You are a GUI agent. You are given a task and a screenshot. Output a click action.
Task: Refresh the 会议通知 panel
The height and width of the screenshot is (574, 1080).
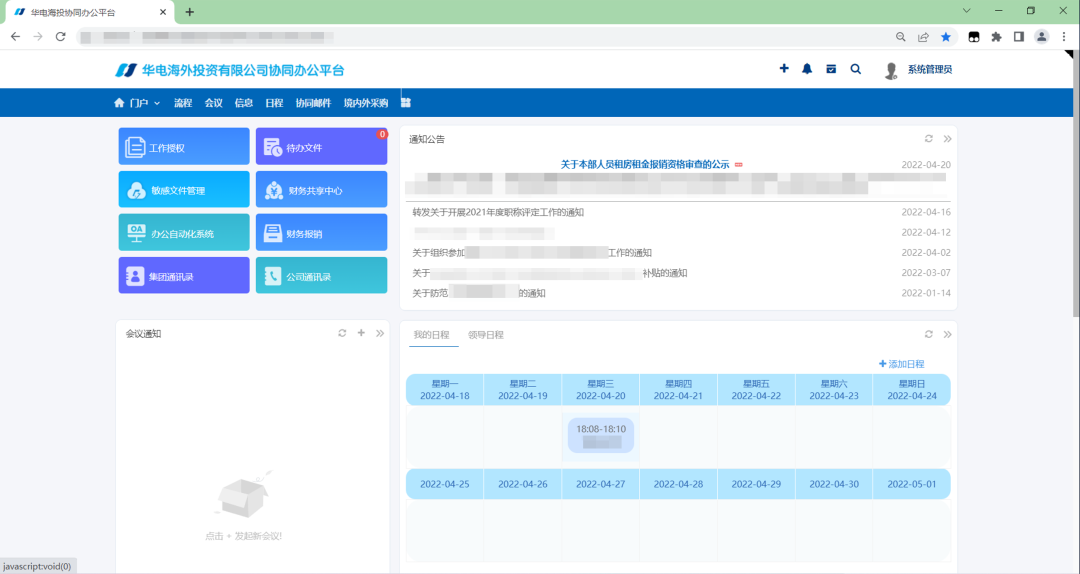pyautogui.click(x=342, y=333)
